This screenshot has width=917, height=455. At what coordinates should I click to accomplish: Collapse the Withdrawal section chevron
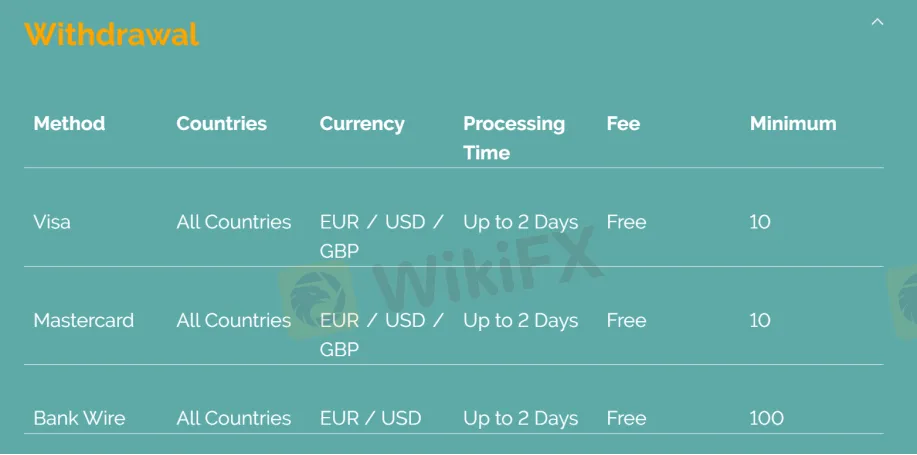click(x=877, y=22)
